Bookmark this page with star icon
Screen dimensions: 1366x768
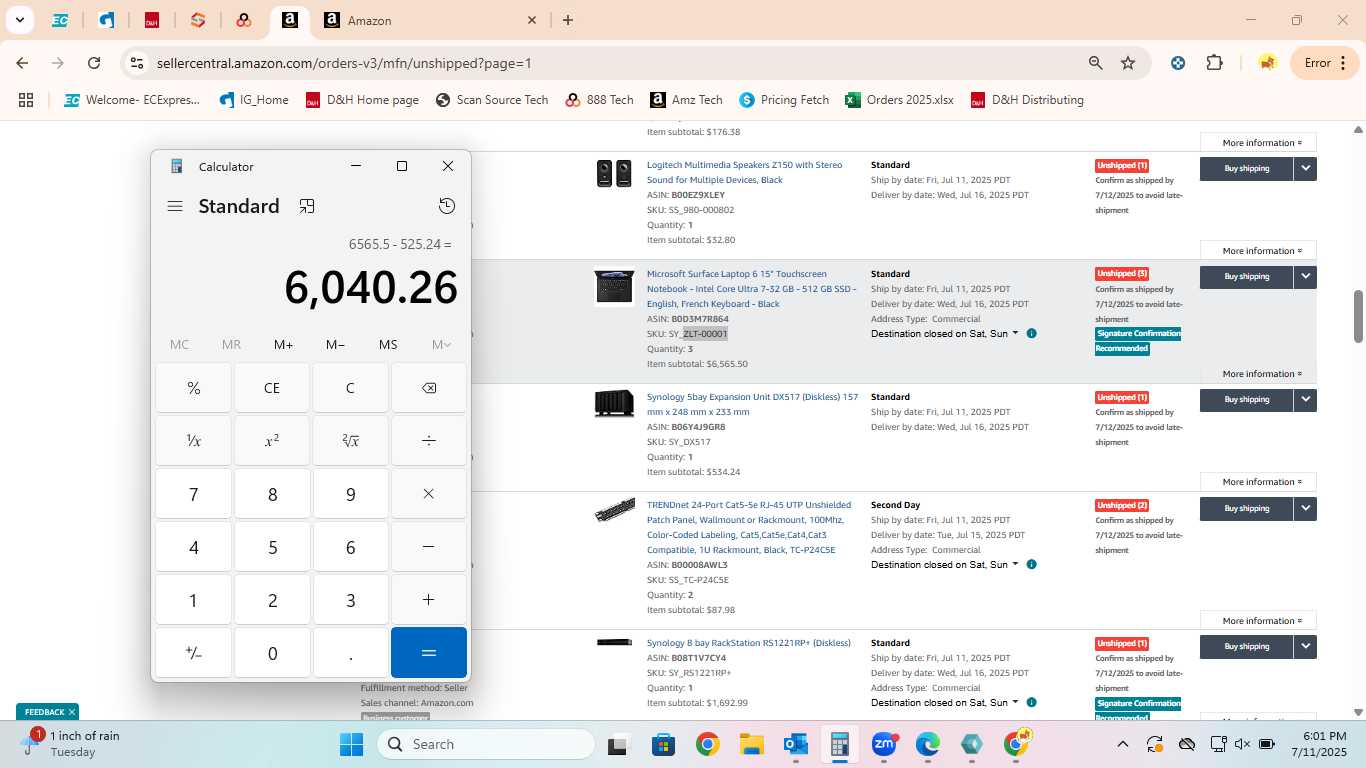click(1128, 63)
